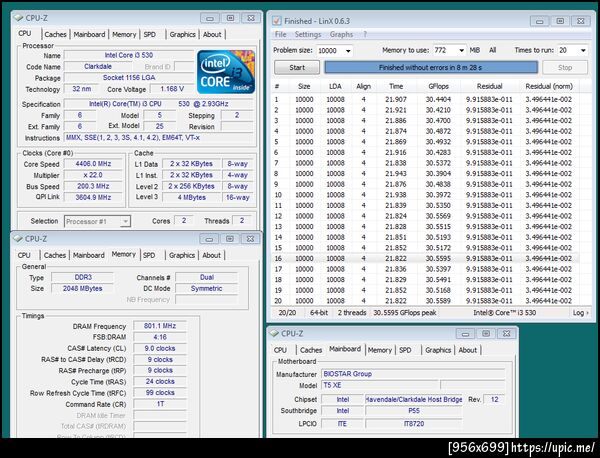Expand the Processor #1 selection dropdown
Screen dimensions: 600x458
point(125,221)
